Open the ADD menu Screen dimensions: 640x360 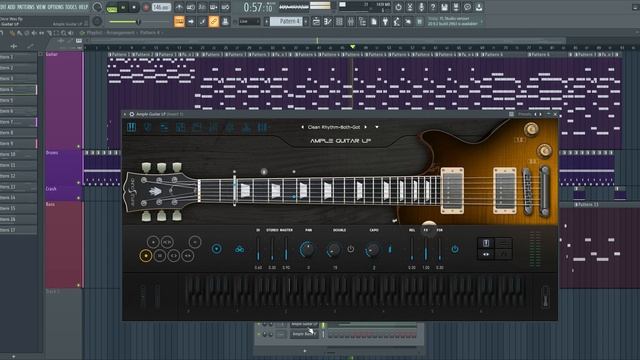[11, 7]
